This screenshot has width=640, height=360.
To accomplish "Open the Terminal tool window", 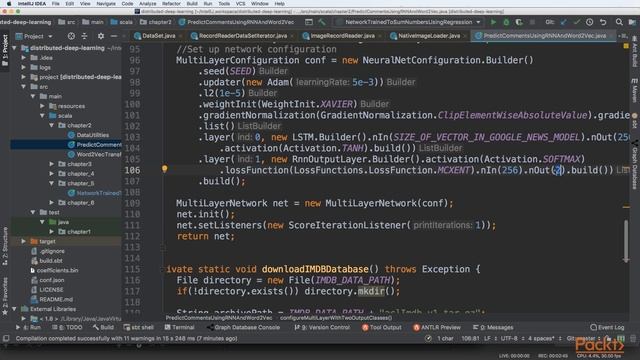I will click(x=179, y=327).
